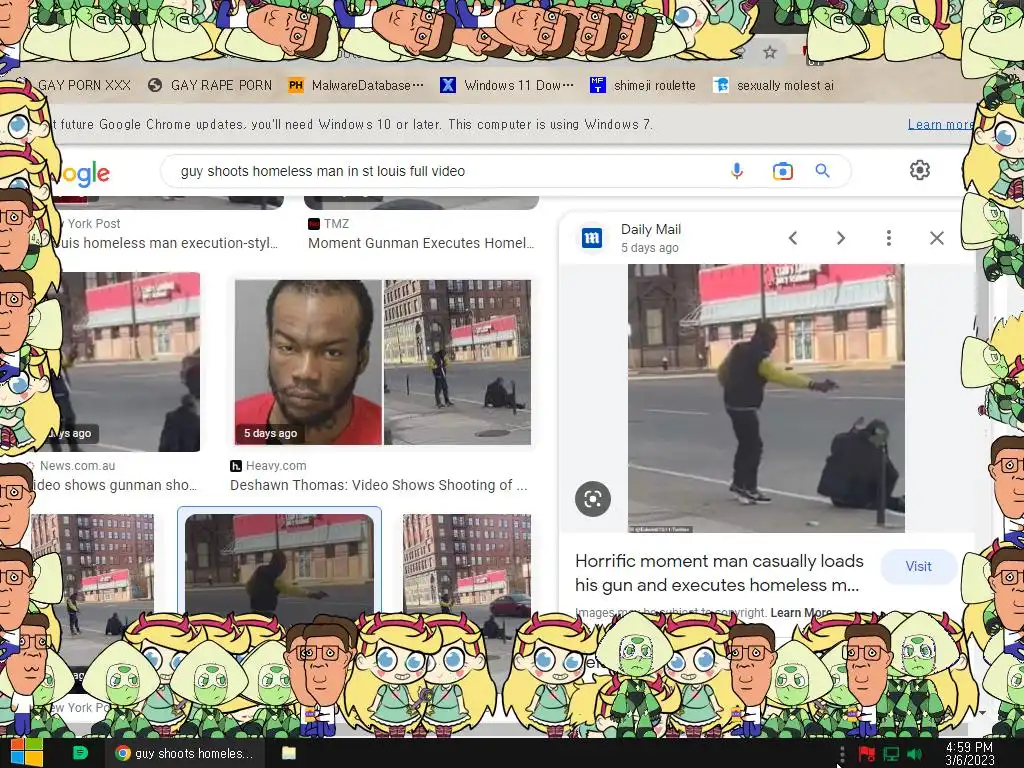The image size is (1024, 768).
Task: Open the Learn more link in Chrome update notice
Action: point(938,124)
